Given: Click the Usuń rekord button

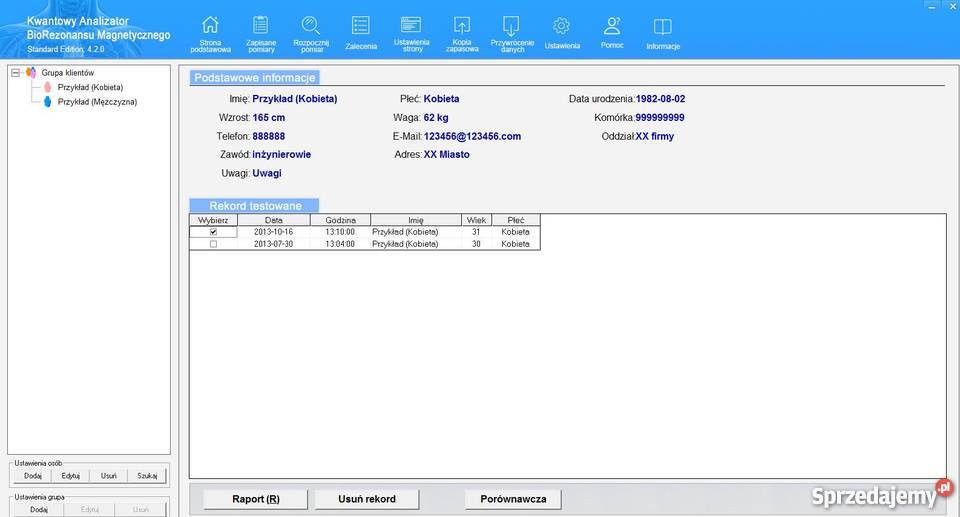Looking at the screenshot, I should 367,499.
